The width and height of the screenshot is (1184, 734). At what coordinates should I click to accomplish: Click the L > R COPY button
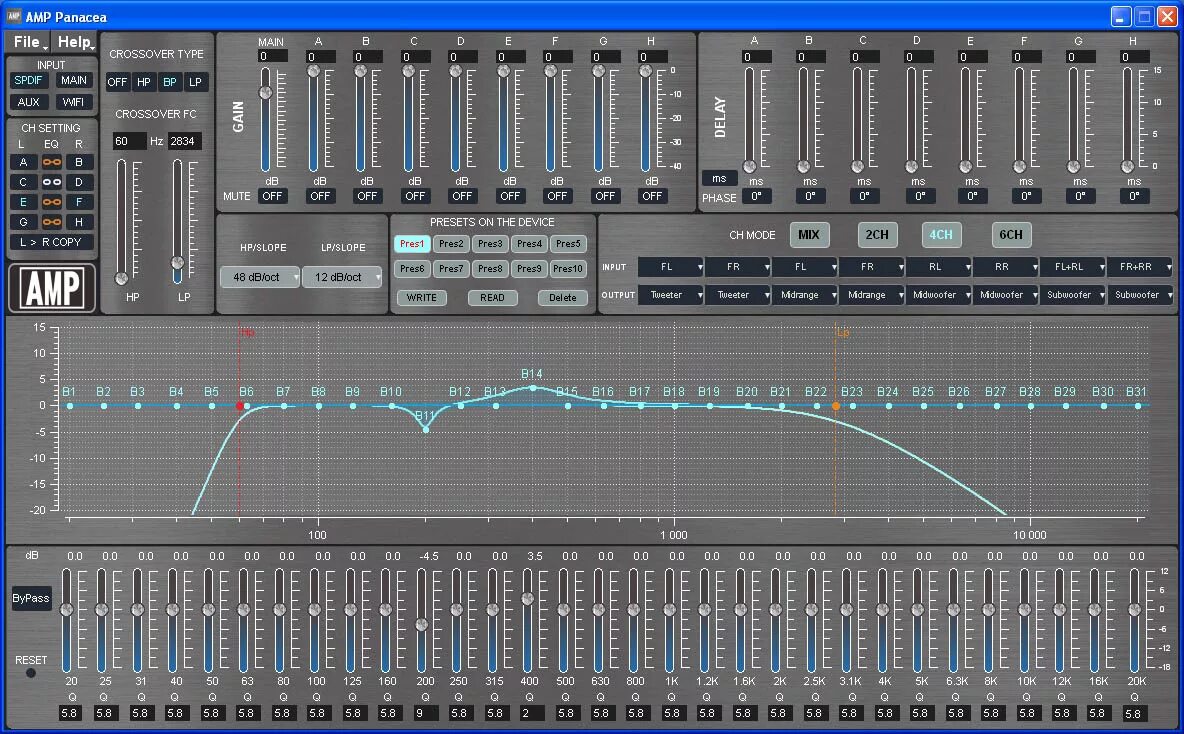(x=51, y=241)
